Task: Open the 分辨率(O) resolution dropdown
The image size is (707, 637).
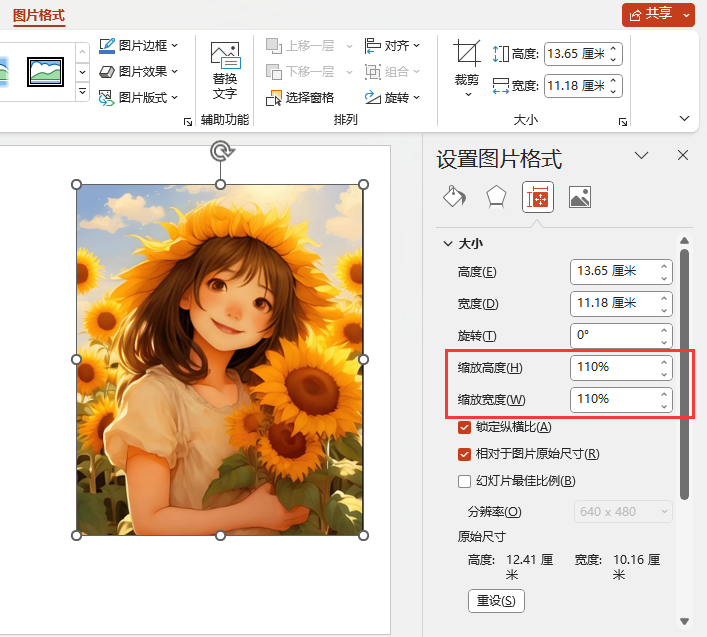Action: [x=623, y=512]
